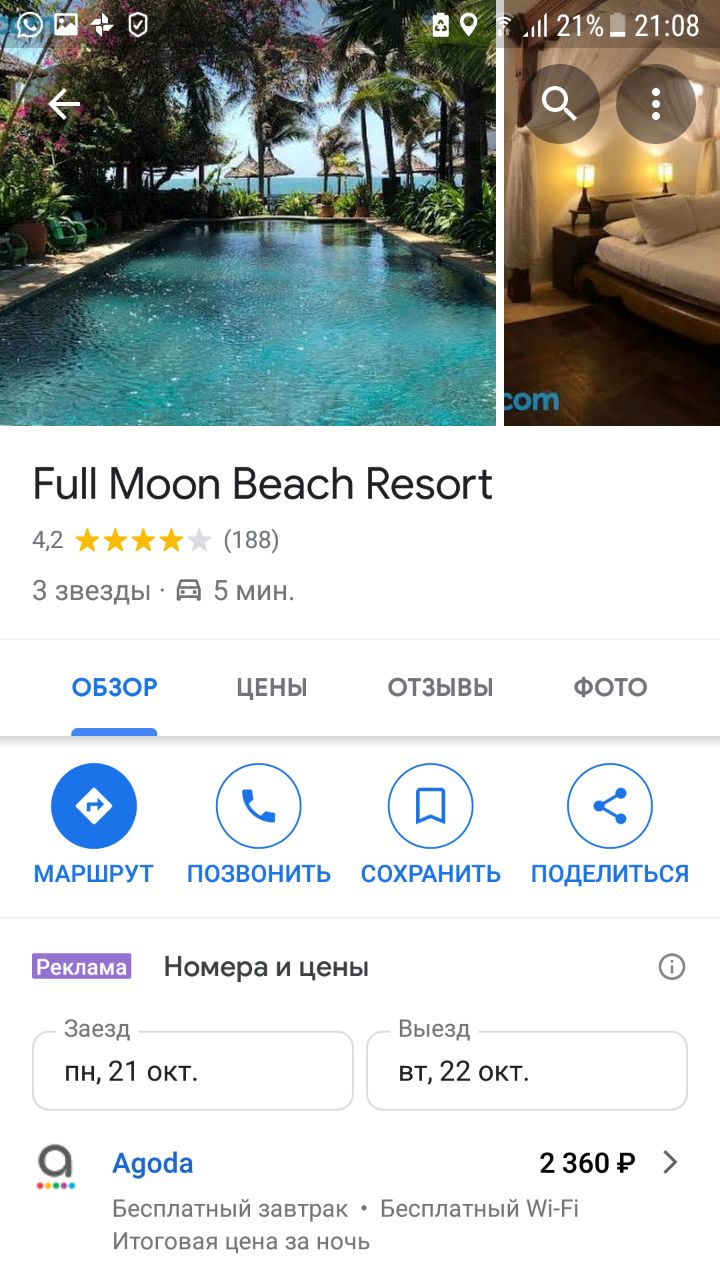Image resolution: width=720 pixels, height=1280 pixels.
Task: Switch to the Цены tab
Action: 272,688
